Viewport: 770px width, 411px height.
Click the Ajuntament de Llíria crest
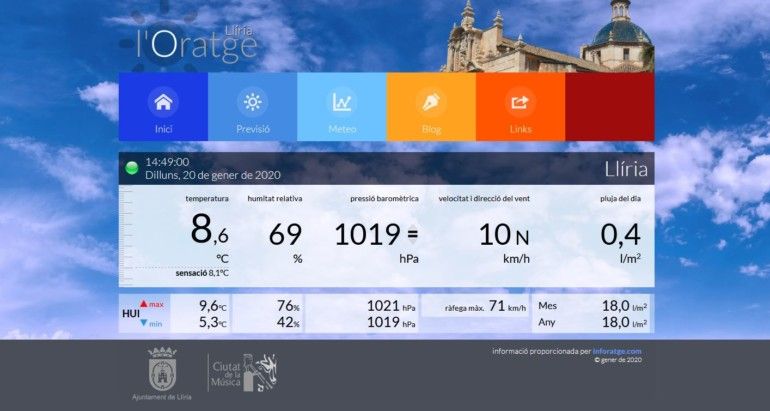[x=162, y=369]
